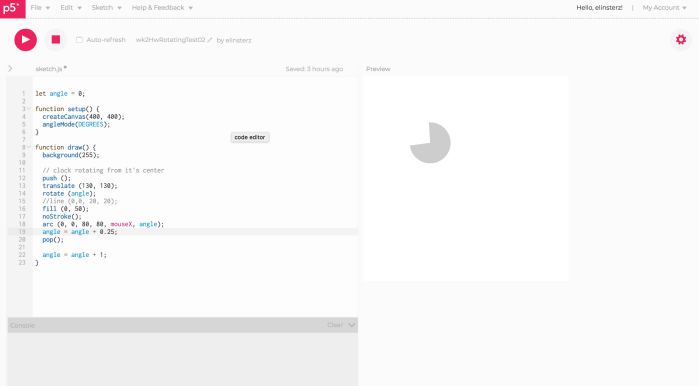Click the push () line
This screenshot has height=386, width=699.
[x=57, y=178]
